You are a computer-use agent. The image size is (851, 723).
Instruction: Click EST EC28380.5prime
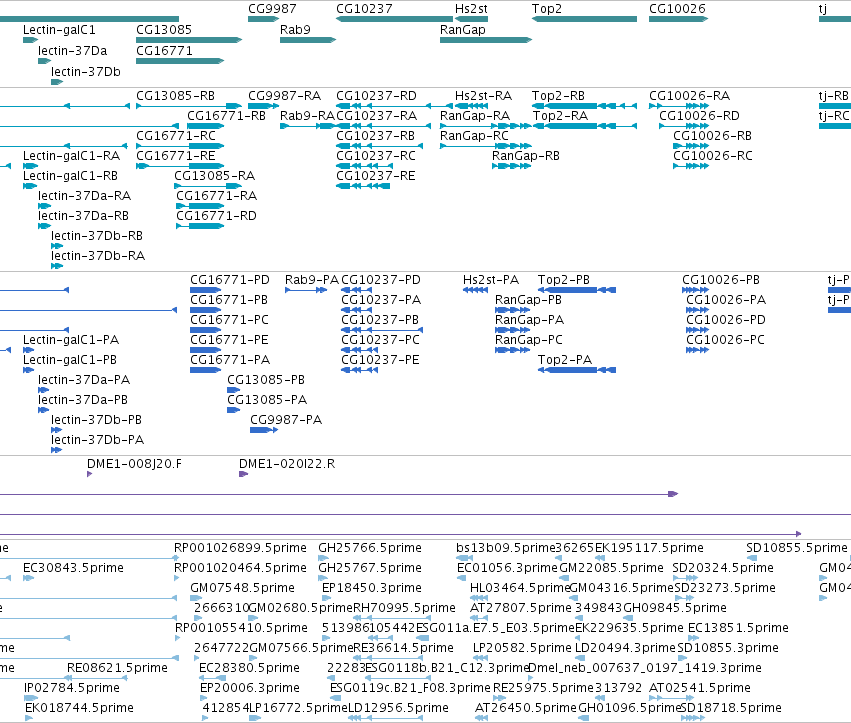[249, 668]
